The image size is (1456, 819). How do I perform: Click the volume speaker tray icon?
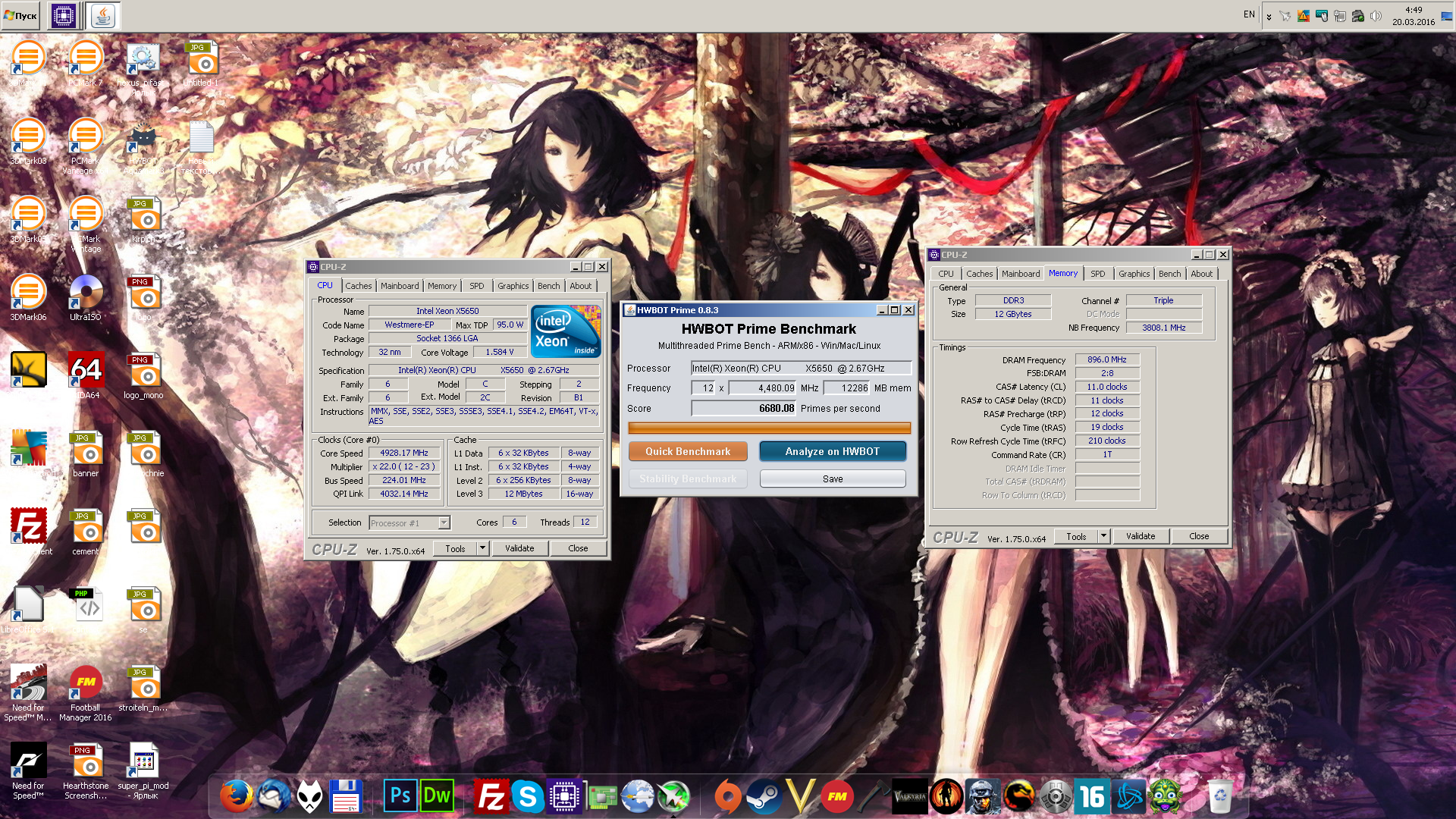point(1376,15)
